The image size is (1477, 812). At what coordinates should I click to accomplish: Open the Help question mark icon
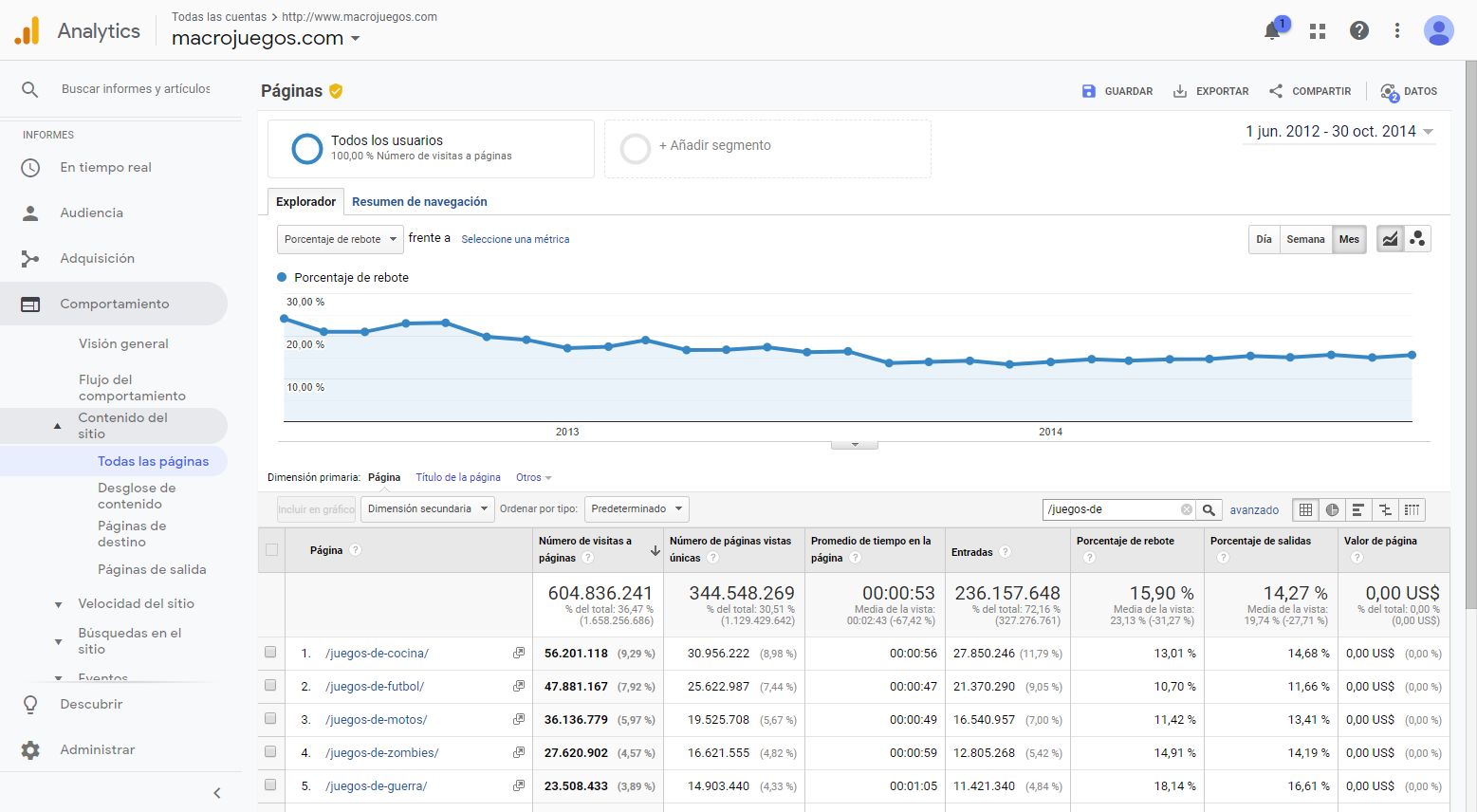(x=1358, y=30)
